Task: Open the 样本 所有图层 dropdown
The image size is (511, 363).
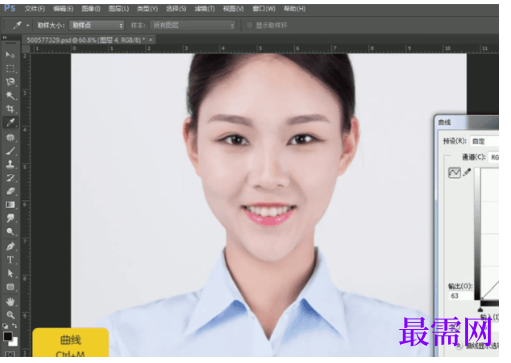Action: click(x=192, y=25)
